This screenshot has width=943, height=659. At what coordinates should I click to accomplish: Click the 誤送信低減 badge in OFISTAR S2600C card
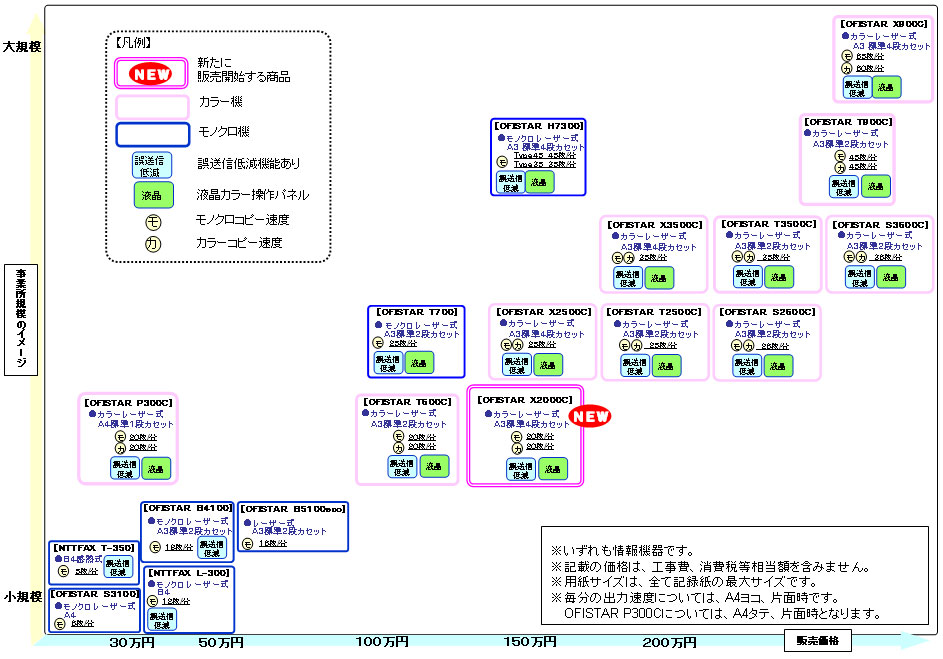[x=747, y=366]
